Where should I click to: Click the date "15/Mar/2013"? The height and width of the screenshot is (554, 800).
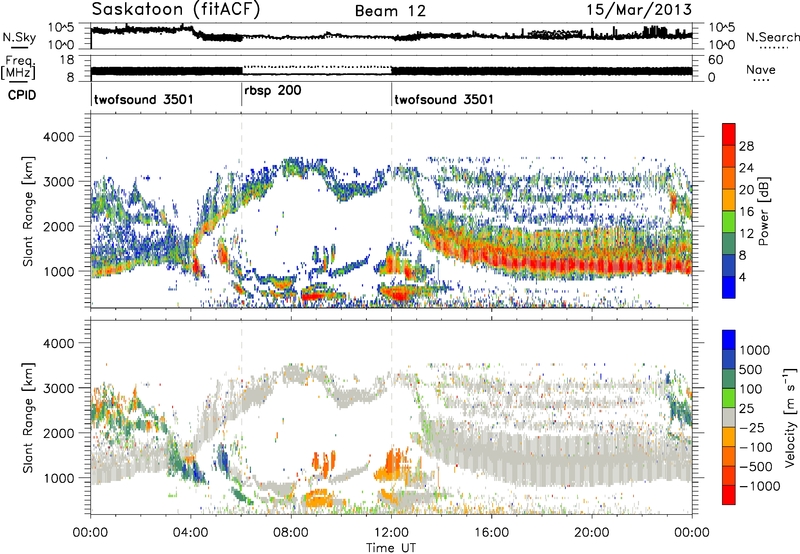coord(639,10)
